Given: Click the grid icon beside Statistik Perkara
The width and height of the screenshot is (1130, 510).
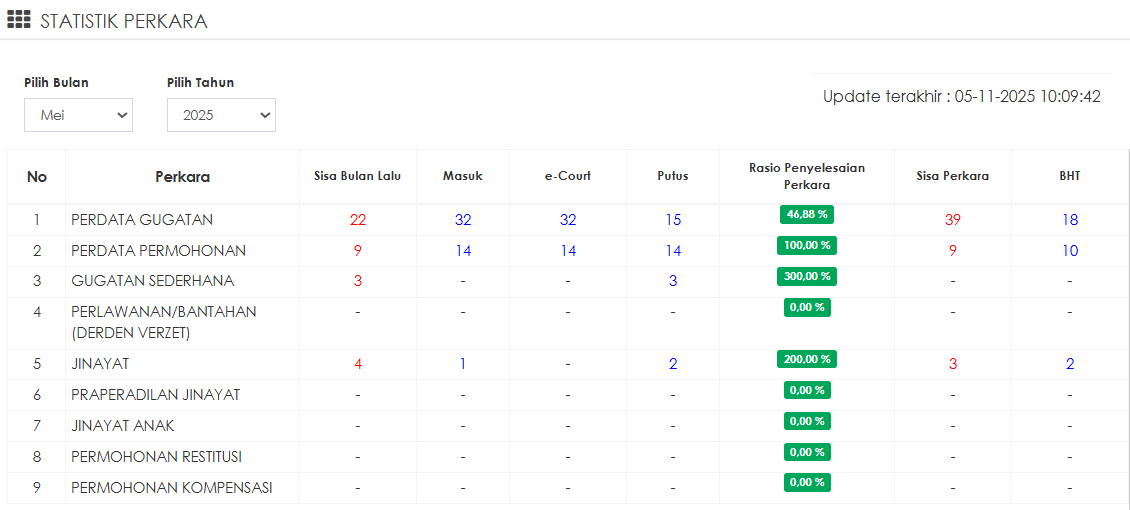Looking at the screenshot, I should point(19,20).
